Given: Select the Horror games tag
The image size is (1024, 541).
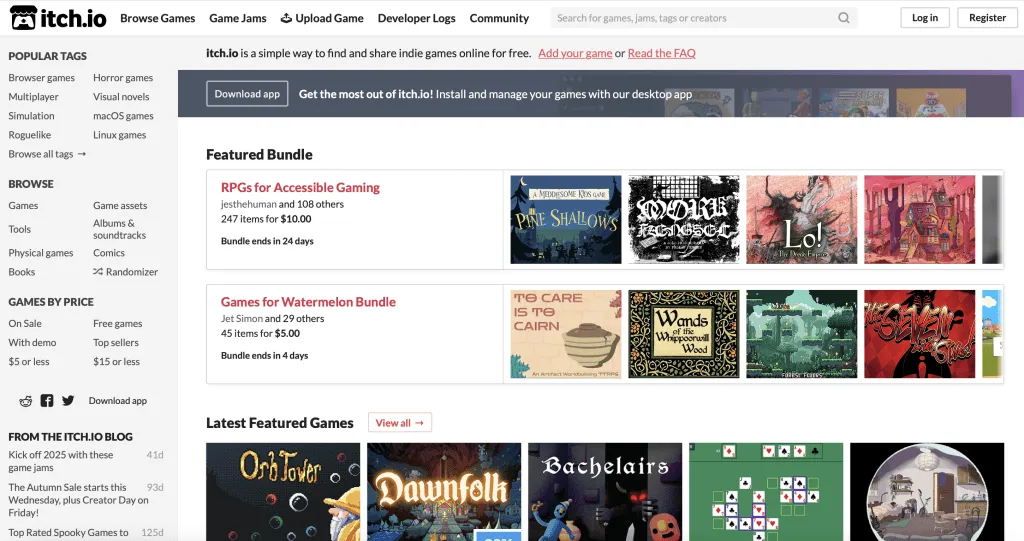Looking at the screenshot, I should click(x=123, y=78).
